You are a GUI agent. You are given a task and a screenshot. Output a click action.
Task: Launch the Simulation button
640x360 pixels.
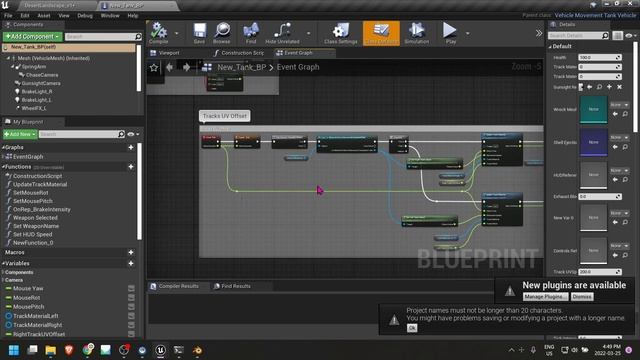(x=416, y=33)
